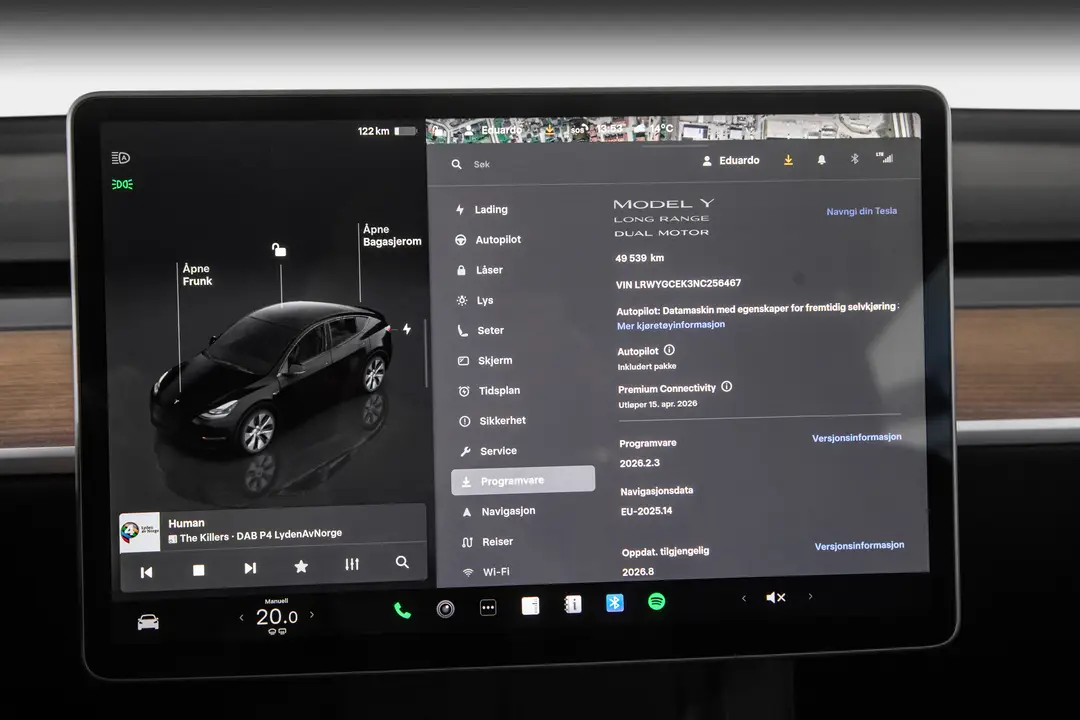This screenshot has height=720, width=1080.
Task: Tap the Navigasjonsdata EU-2025.14 value
Action: (x=647, y=511)
